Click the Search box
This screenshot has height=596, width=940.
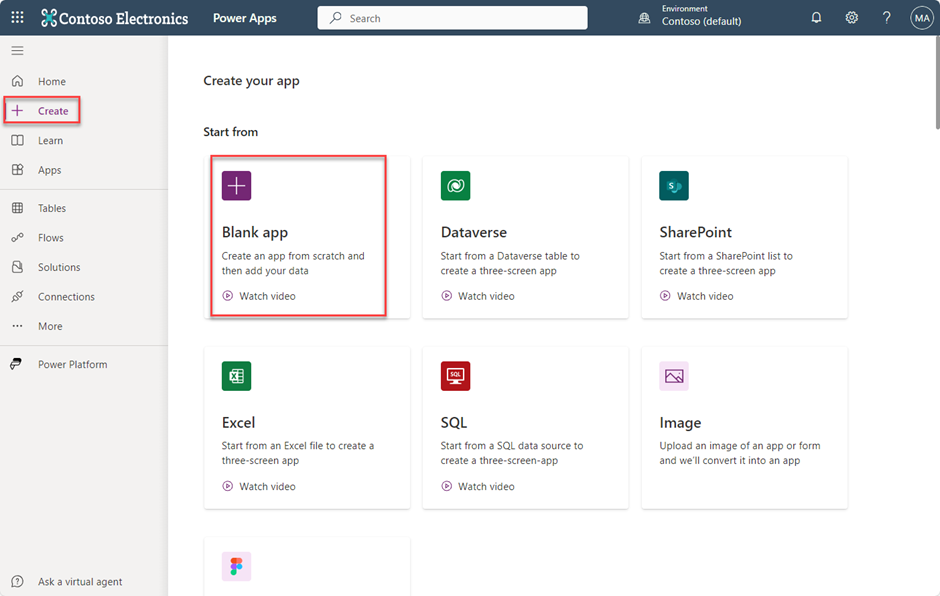(x=453, y=18)
